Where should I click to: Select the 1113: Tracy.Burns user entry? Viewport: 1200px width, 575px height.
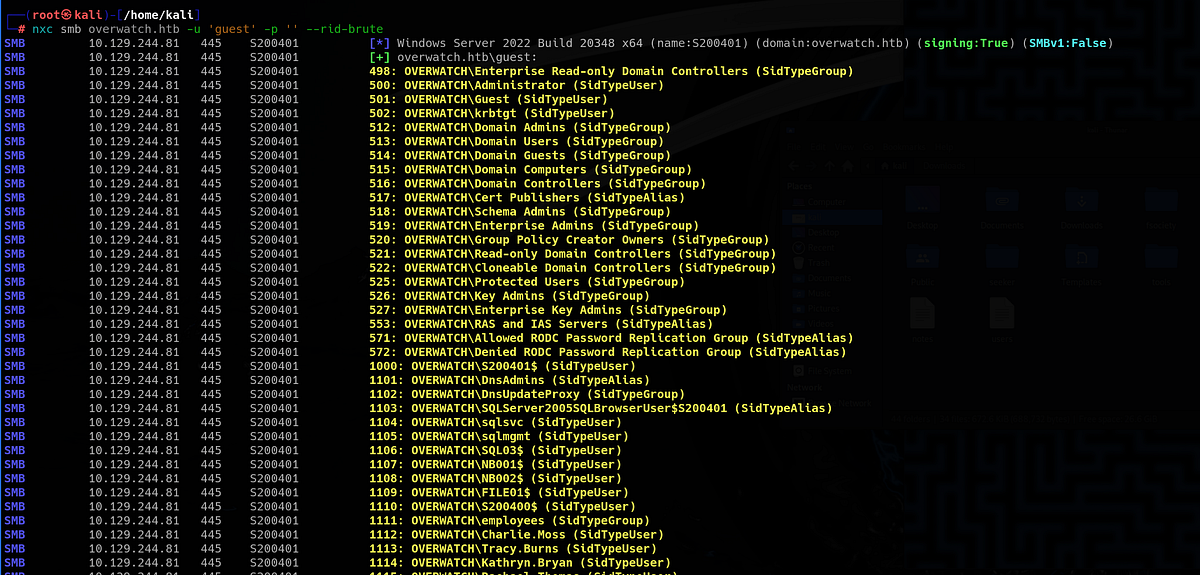[x=513, y=548]
